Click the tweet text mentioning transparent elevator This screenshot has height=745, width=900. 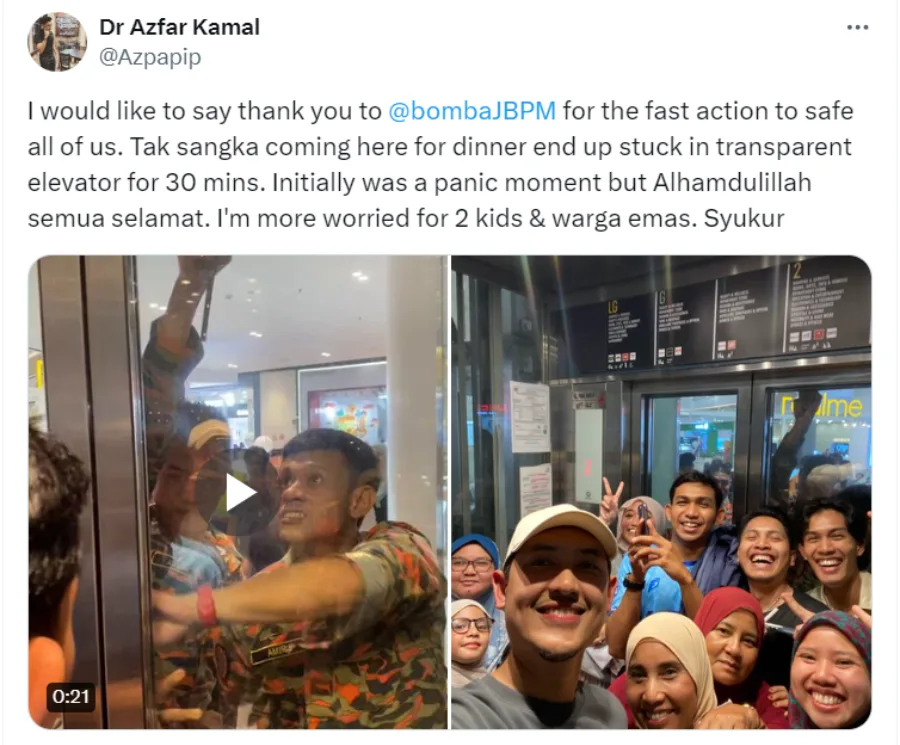tap(440, 165)
